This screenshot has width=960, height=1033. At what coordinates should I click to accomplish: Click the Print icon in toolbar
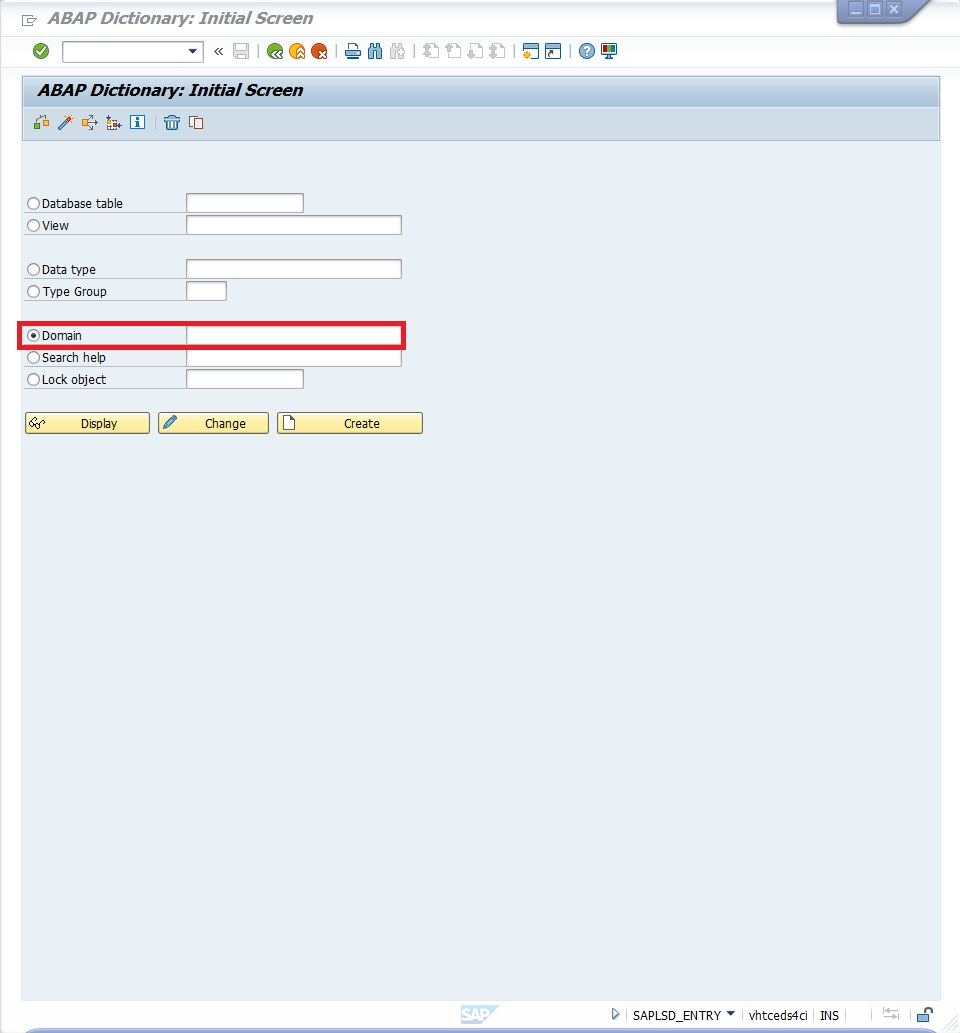352,51
